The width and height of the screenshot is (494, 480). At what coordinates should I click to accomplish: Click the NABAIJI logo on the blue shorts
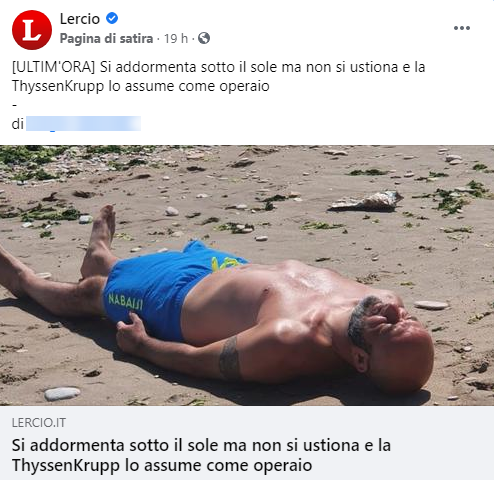[x=125, y=302]
